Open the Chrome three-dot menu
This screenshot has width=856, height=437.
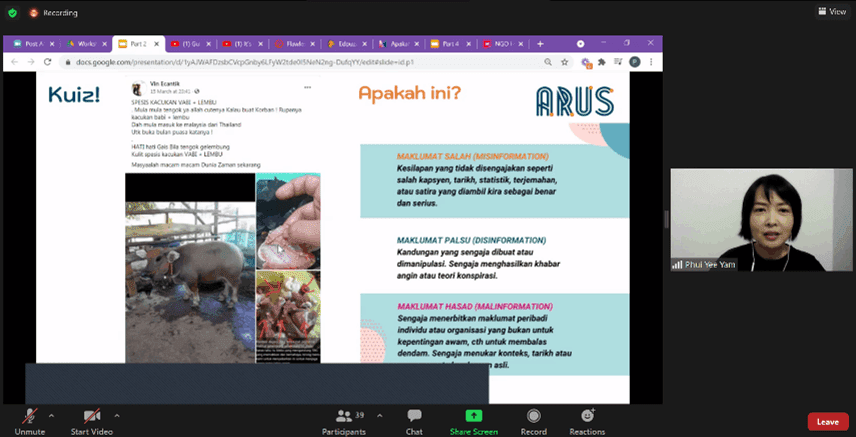point(651,62)
